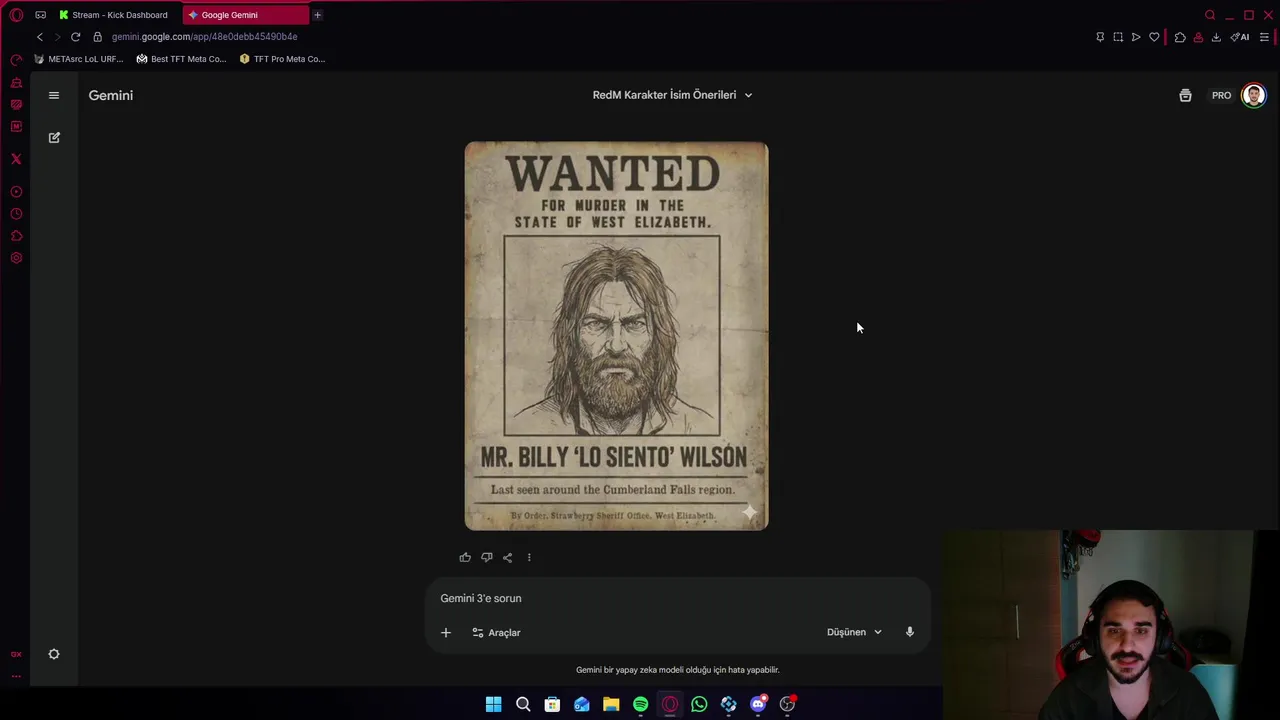
Task: Open File Explorer from the taskbar
Action: [611, 704]
